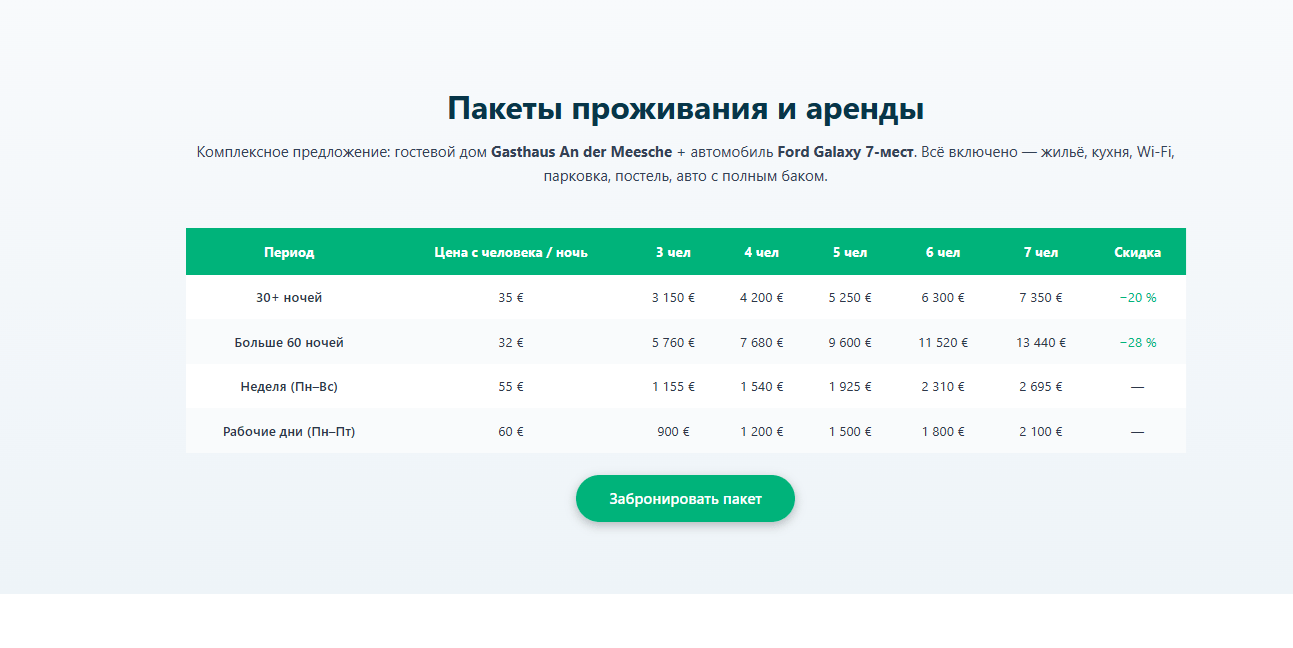Select the 30+ ночей row label
This screenshot has height=648, width=1293.
(289, 297)
